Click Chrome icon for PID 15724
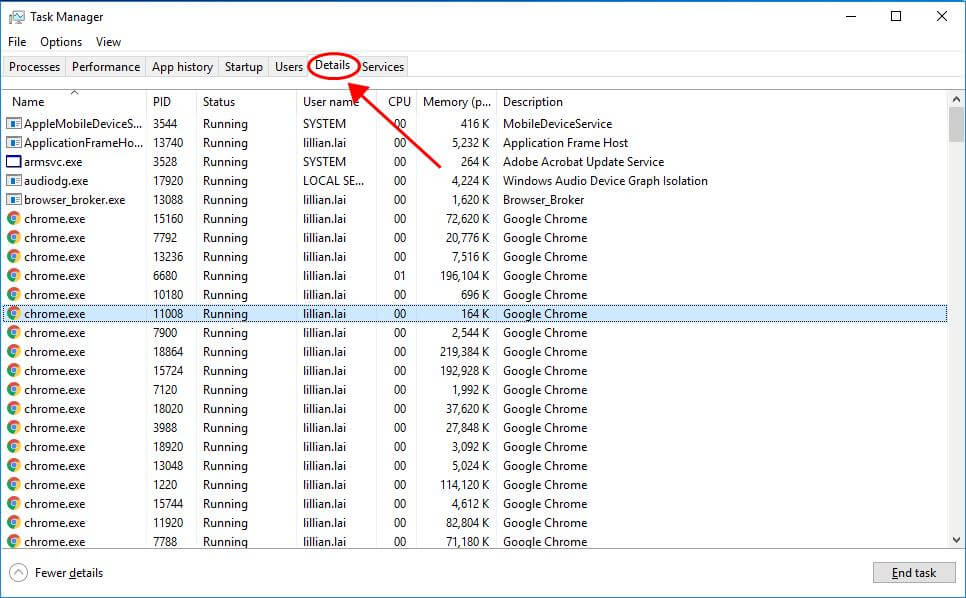The height and width of the screenshot is (598, 966). coord(14,371)
